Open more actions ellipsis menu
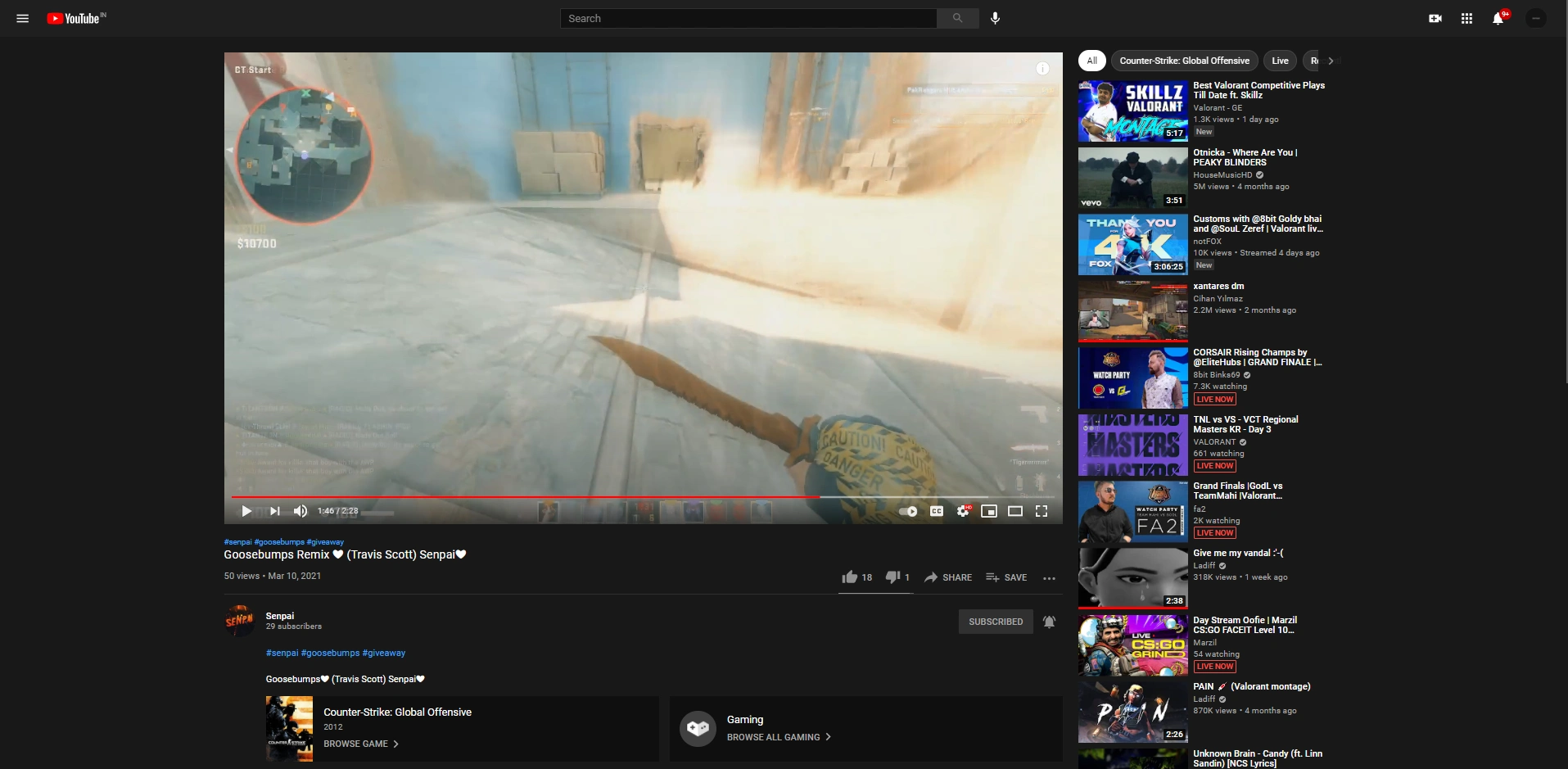 (1049, 578)
